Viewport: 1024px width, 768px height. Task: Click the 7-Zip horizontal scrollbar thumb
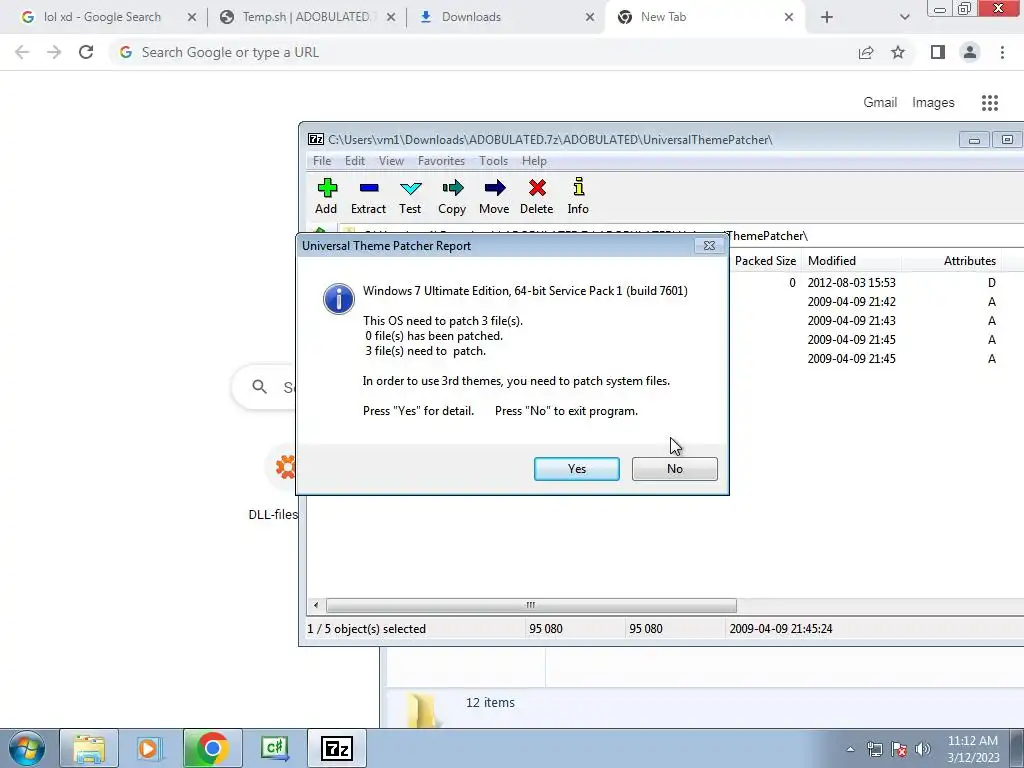point(531,605)
